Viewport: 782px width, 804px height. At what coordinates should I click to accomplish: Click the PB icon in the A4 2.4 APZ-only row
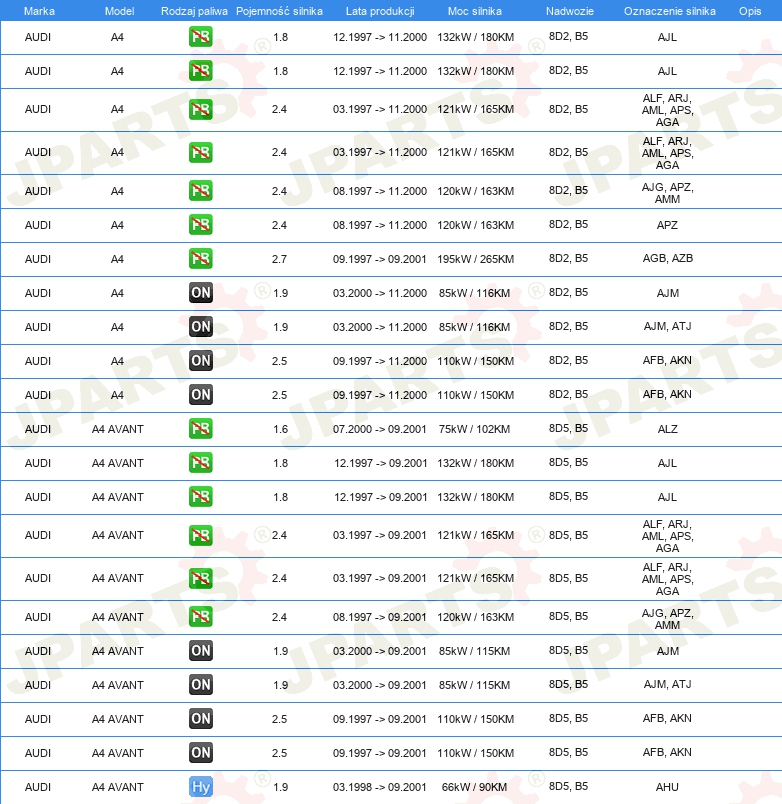point(201,225)
